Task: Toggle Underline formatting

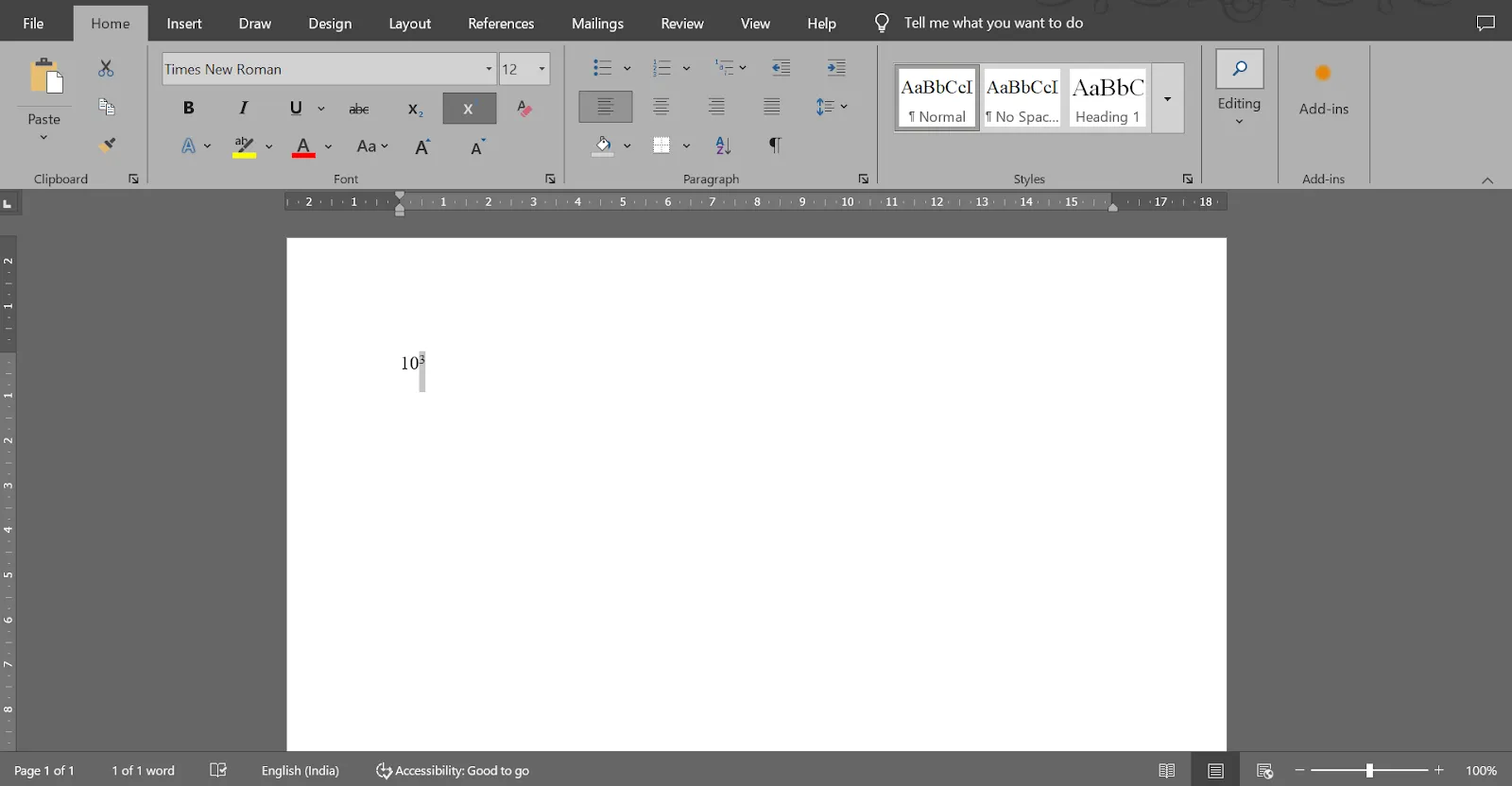Action: point(296,108)
